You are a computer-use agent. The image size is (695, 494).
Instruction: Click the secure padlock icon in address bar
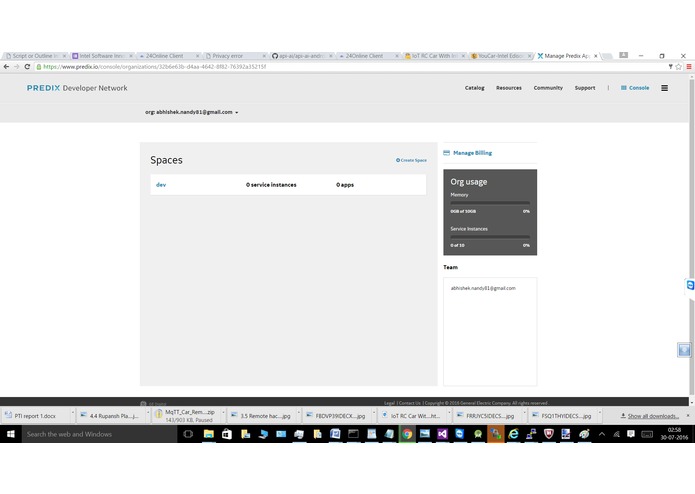point(39,66)
